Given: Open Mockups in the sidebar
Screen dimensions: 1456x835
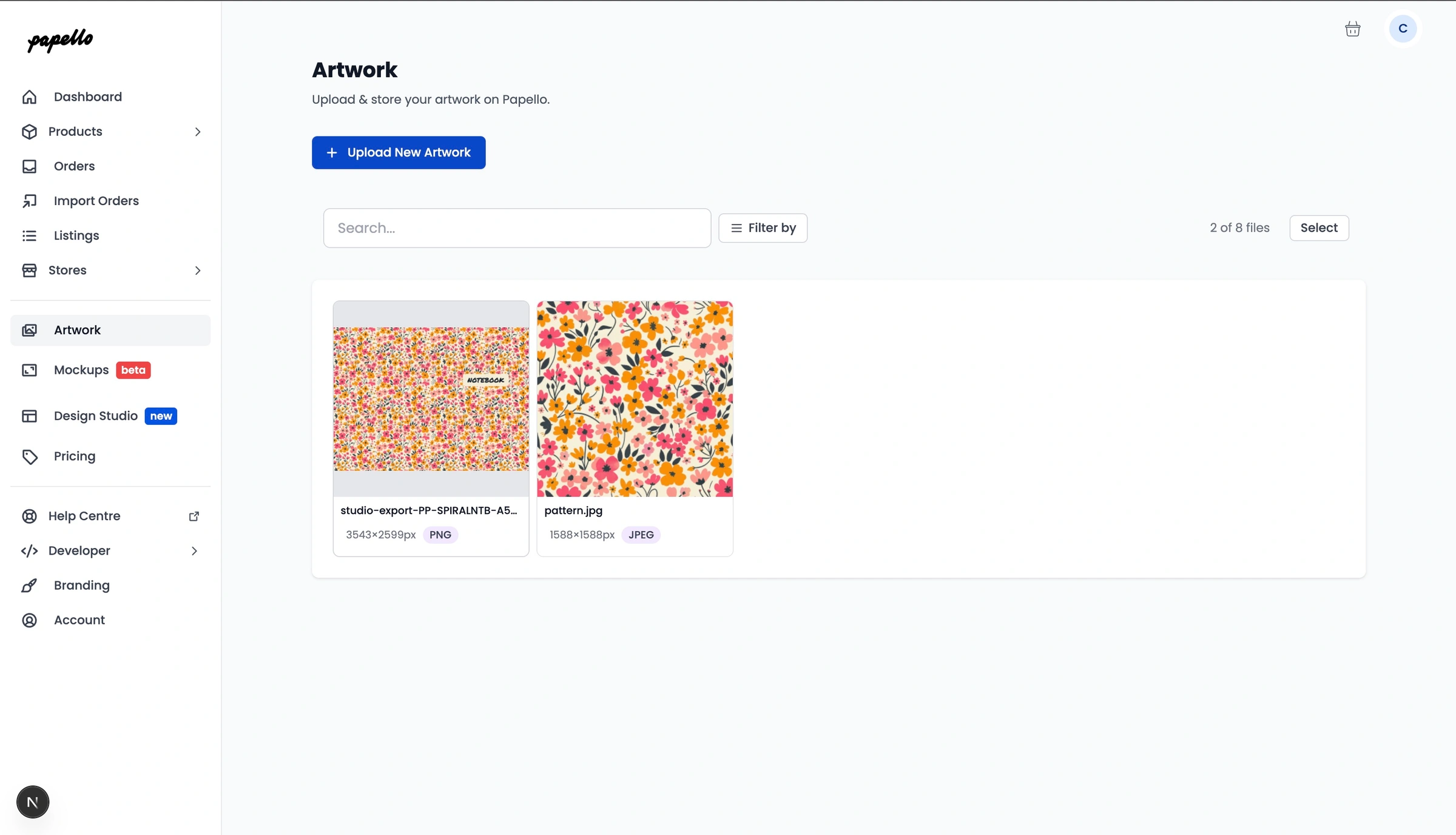Looking at the screenshot, I should point(110,370).
